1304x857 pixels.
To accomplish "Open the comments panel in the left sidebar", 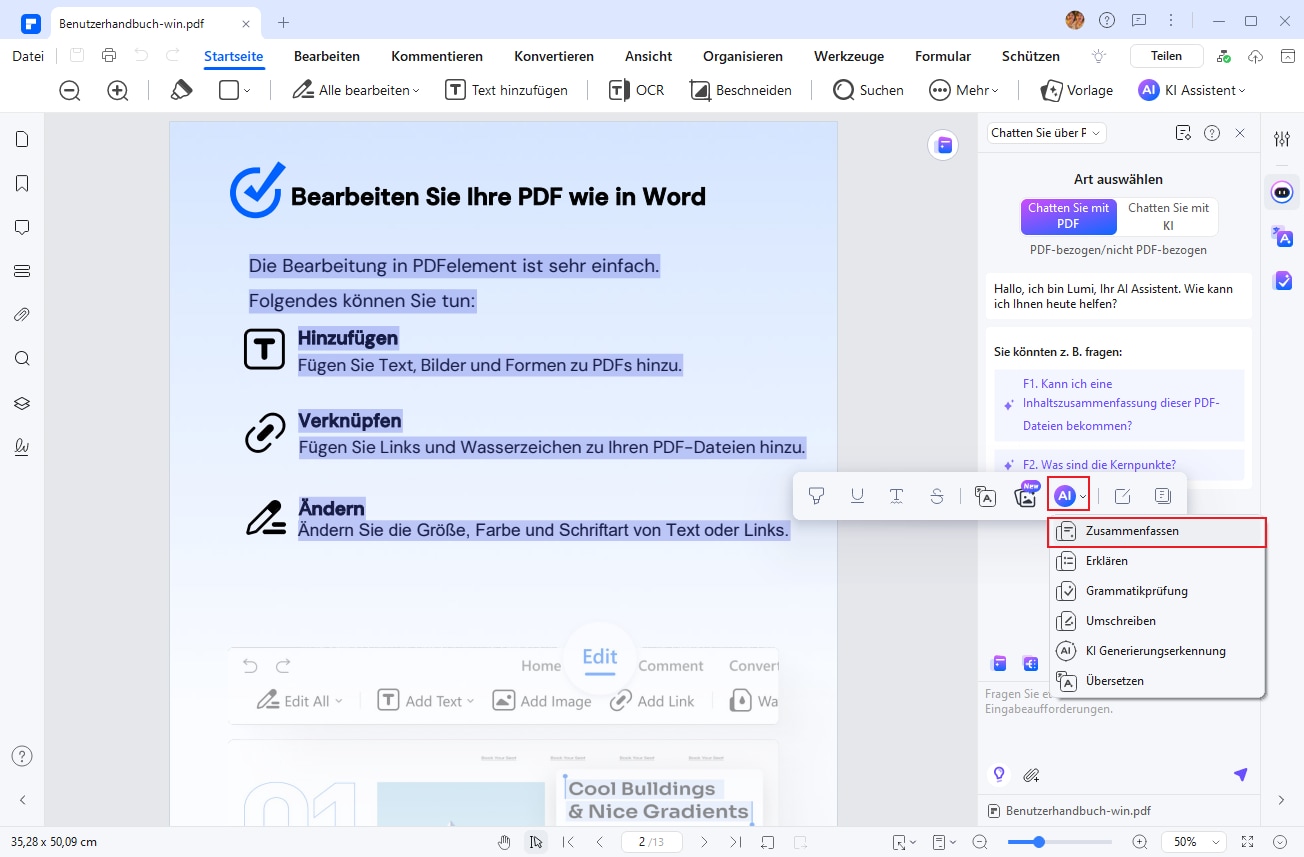I will 22,227.
